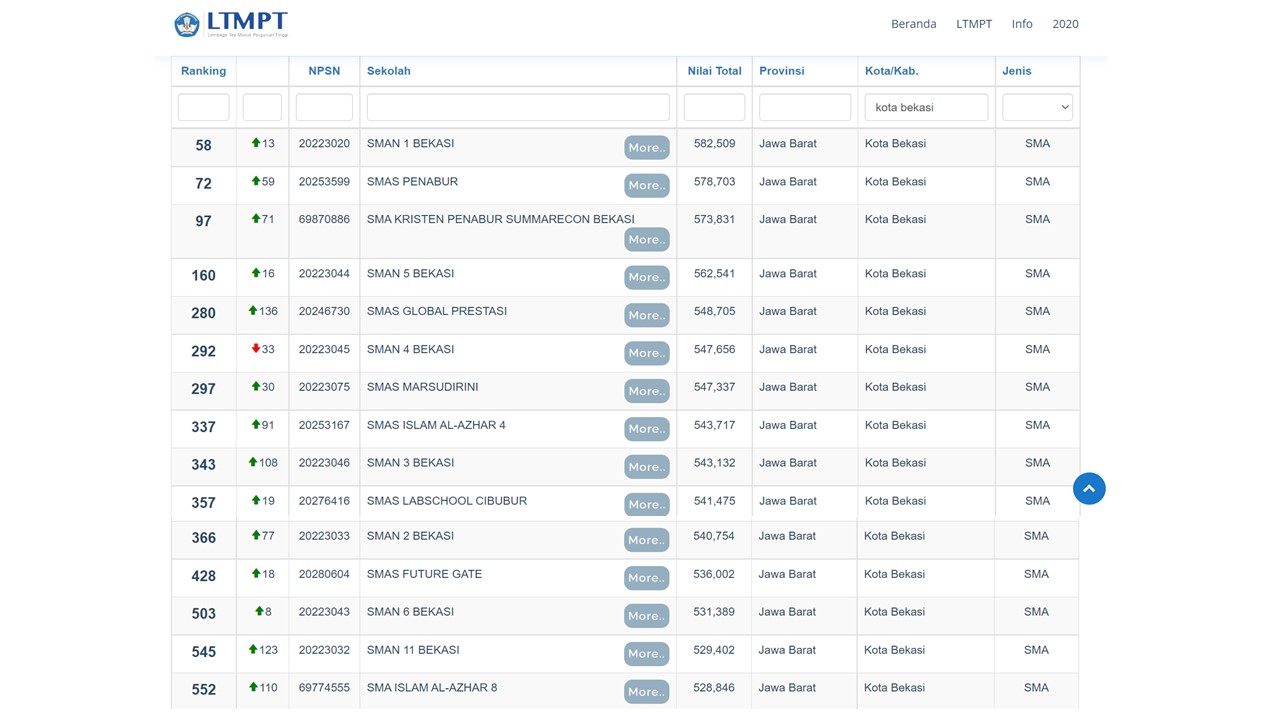
Task: Select ranking number 343
Action: pyautogui.click(x=203, y=465)
